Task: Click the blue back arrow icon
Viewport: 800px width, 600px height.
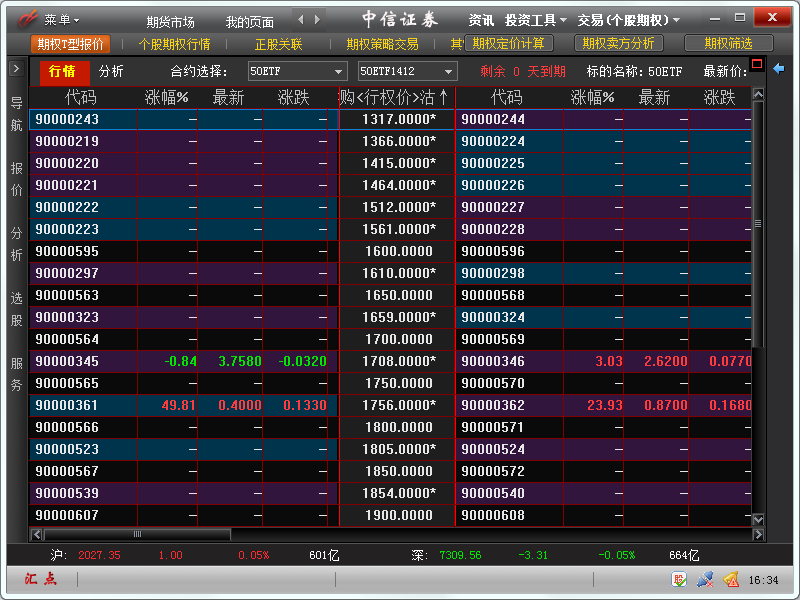Action: pos(779,68)
